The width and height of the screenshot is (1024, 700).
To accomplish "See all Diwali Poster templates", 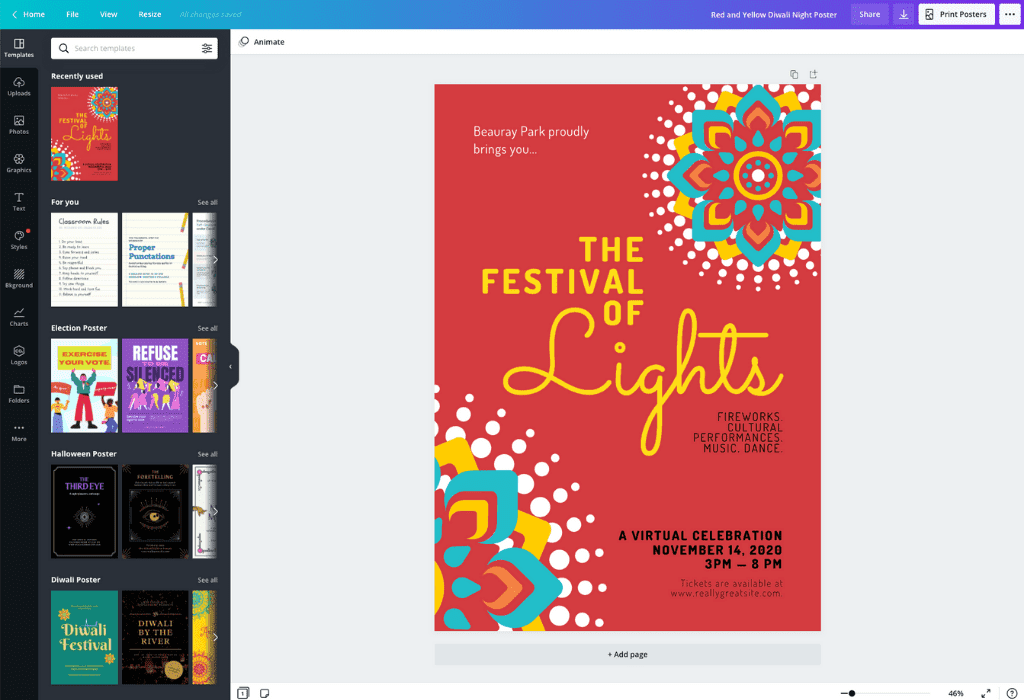I will tap(208, 579).
